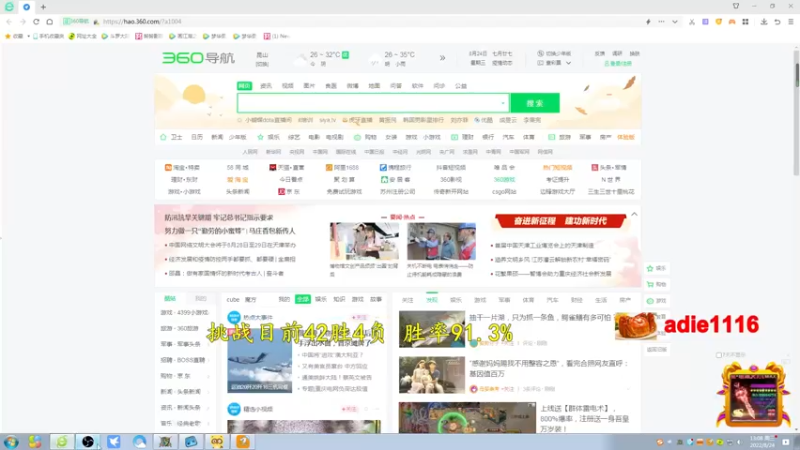Select 汽车 tab in right feed
The width and height of the screenshot is (800, 450).
(x=552, y=300)
